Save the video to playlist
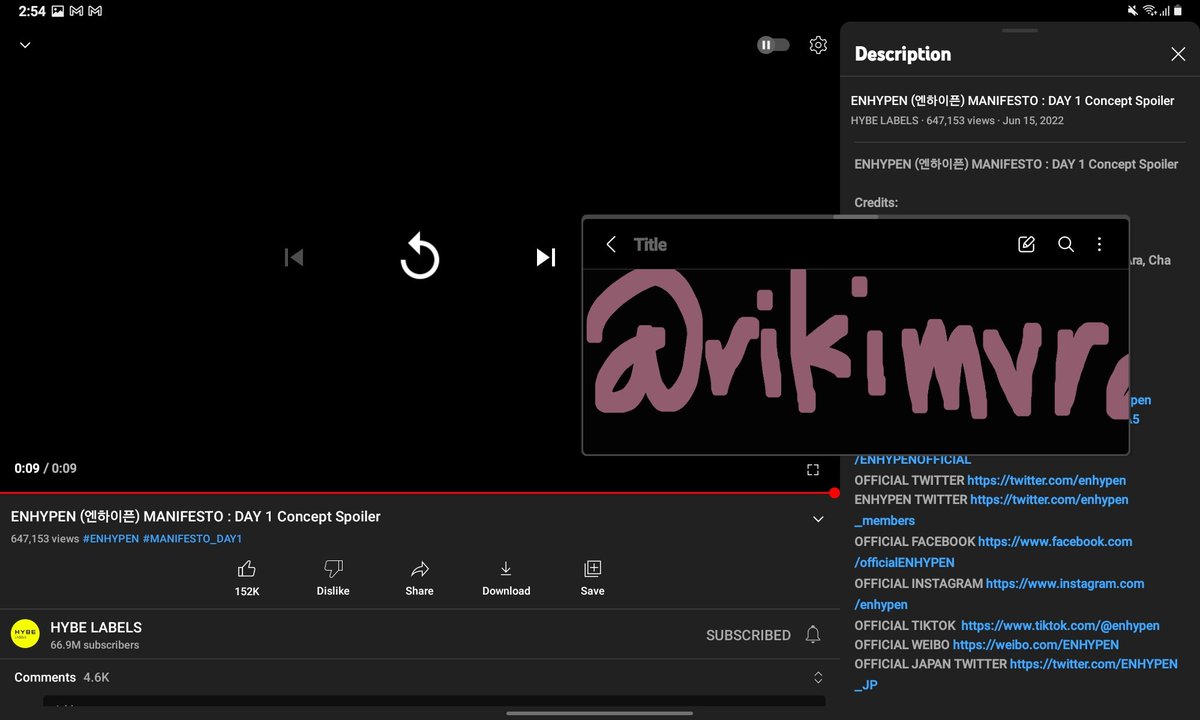Screen dimensions: 1200x720 click(x=592, y=569)
